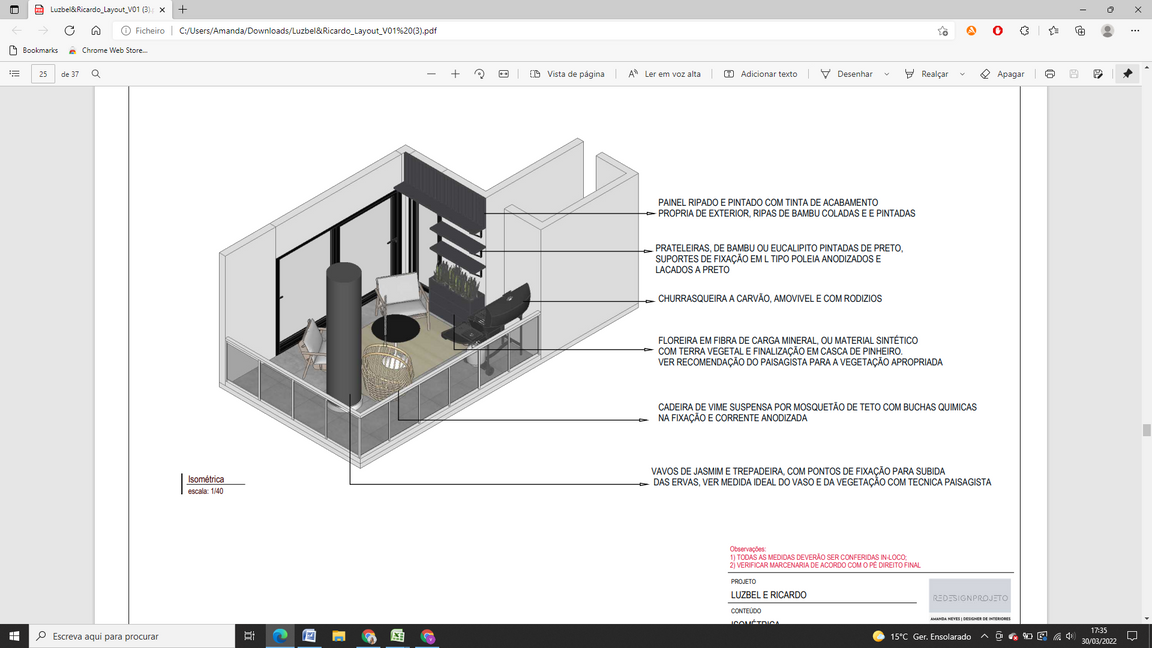This screenshot has width=1152, height=648.
Task: Open the browser extensions puzzle icon
Action: coord(1025,31)
